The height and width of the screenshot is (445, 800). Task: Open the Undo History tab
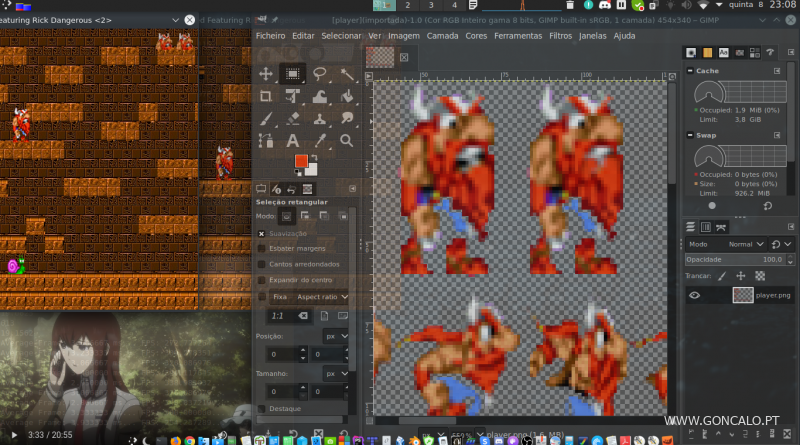coord(291,189)
